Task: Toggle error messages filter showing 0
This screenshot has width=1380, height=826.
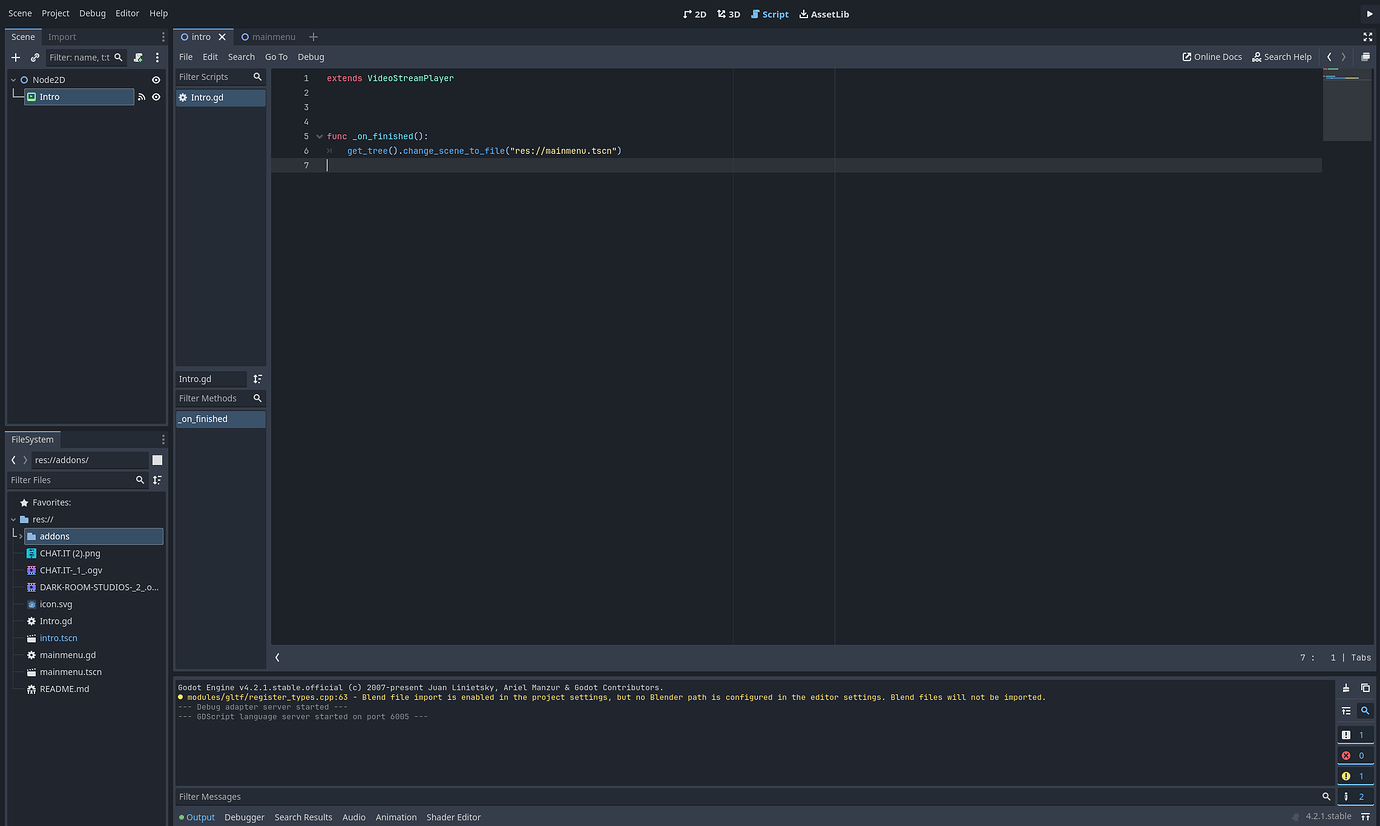Action: tap(1355, 756)
